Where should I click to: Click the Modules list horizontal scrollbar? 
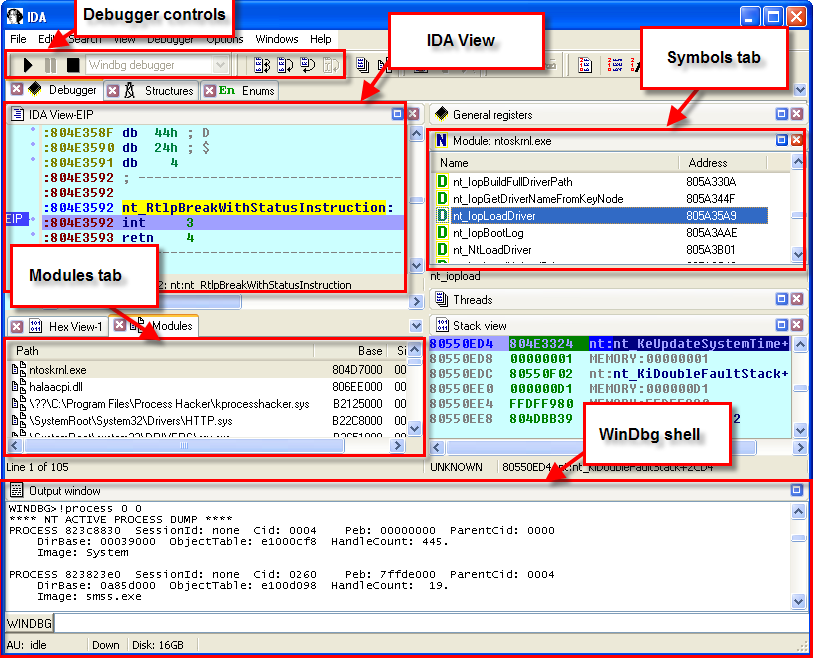(x=200, y=447)
